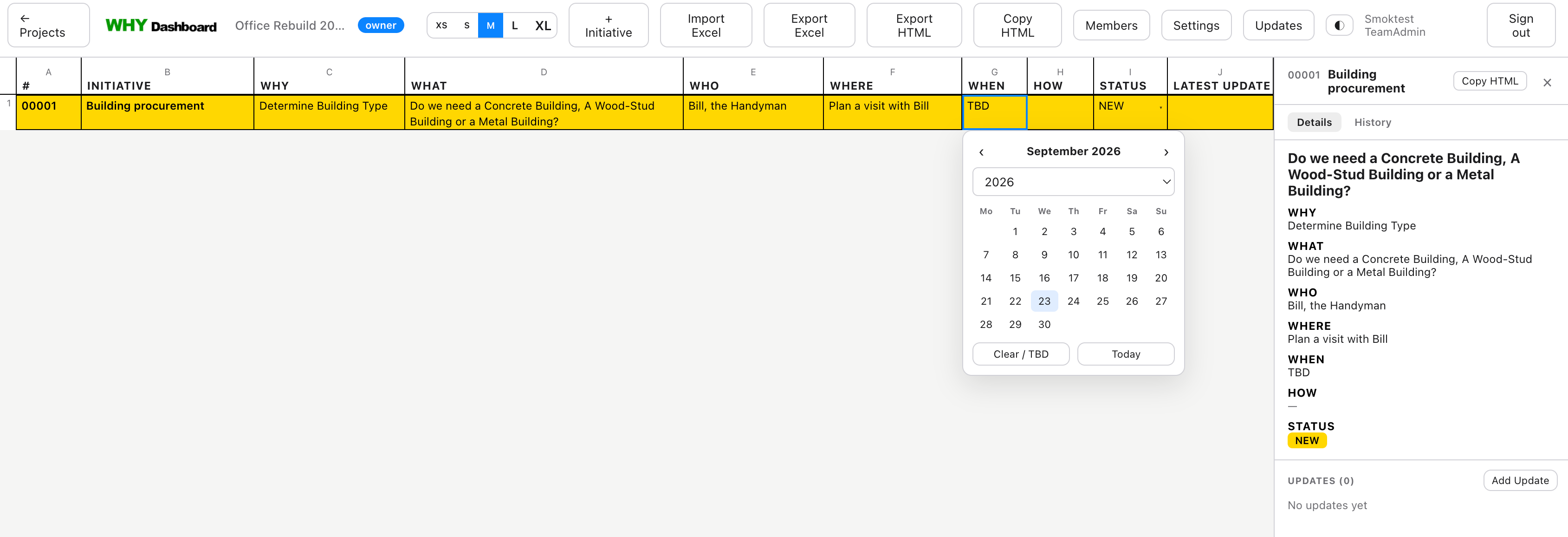Click Add Update button
Image resolution: width=1568 pixels, height=537 pixels.
[x=1520, y=480]
